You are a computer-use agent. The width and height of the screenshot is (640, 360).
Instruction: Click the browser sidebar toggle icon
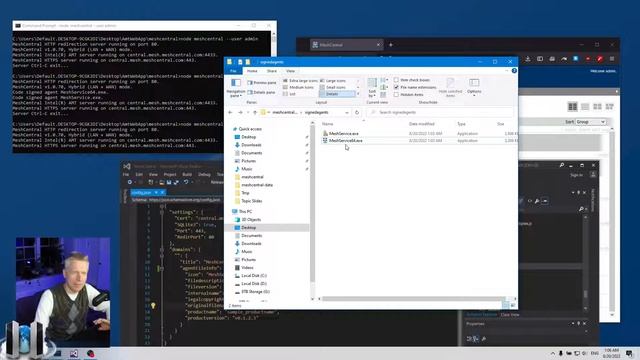pos(540,59)
